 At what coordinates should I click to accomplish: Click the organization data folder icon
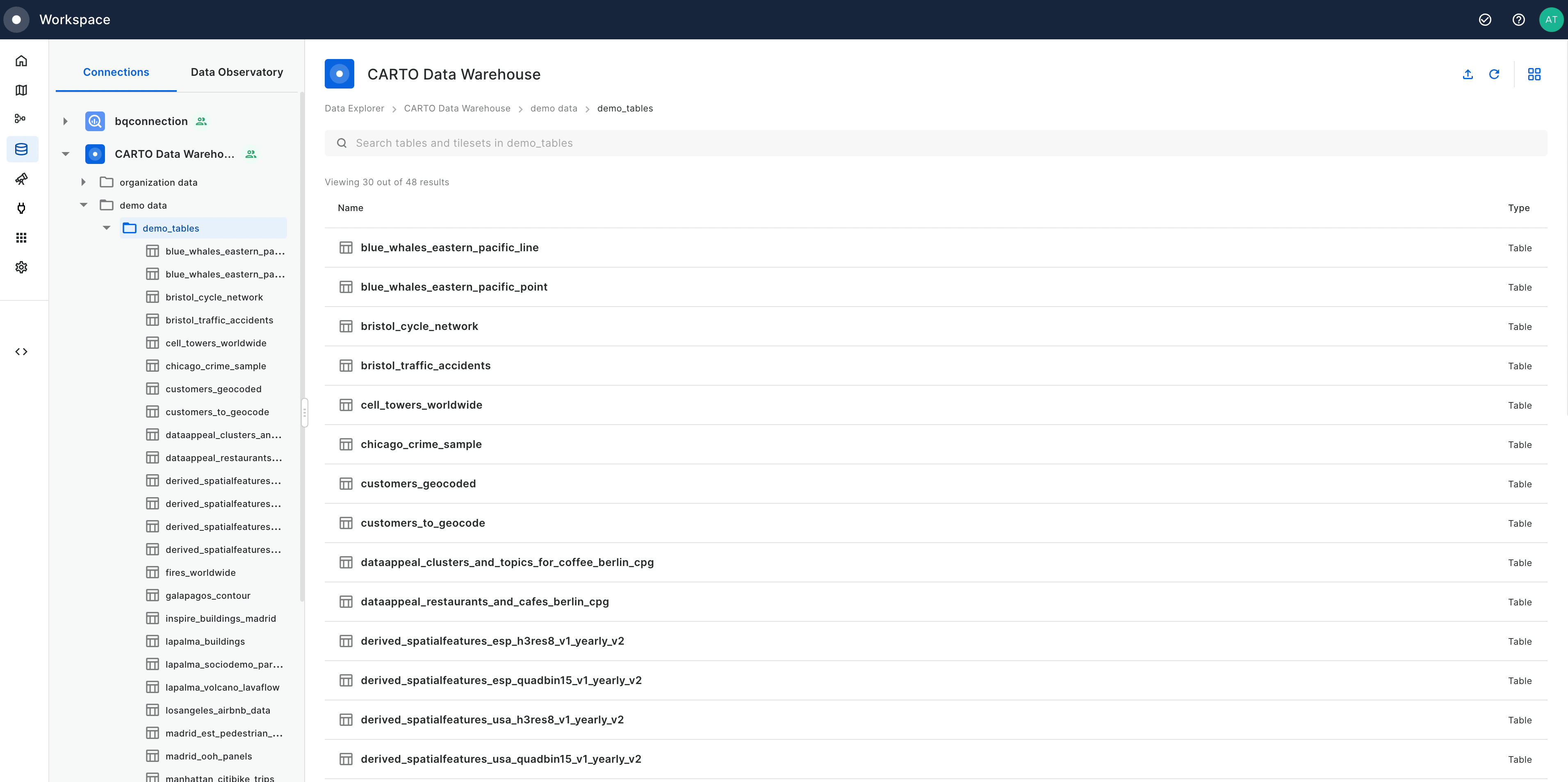pyautogui.click(x=107, y=182)
